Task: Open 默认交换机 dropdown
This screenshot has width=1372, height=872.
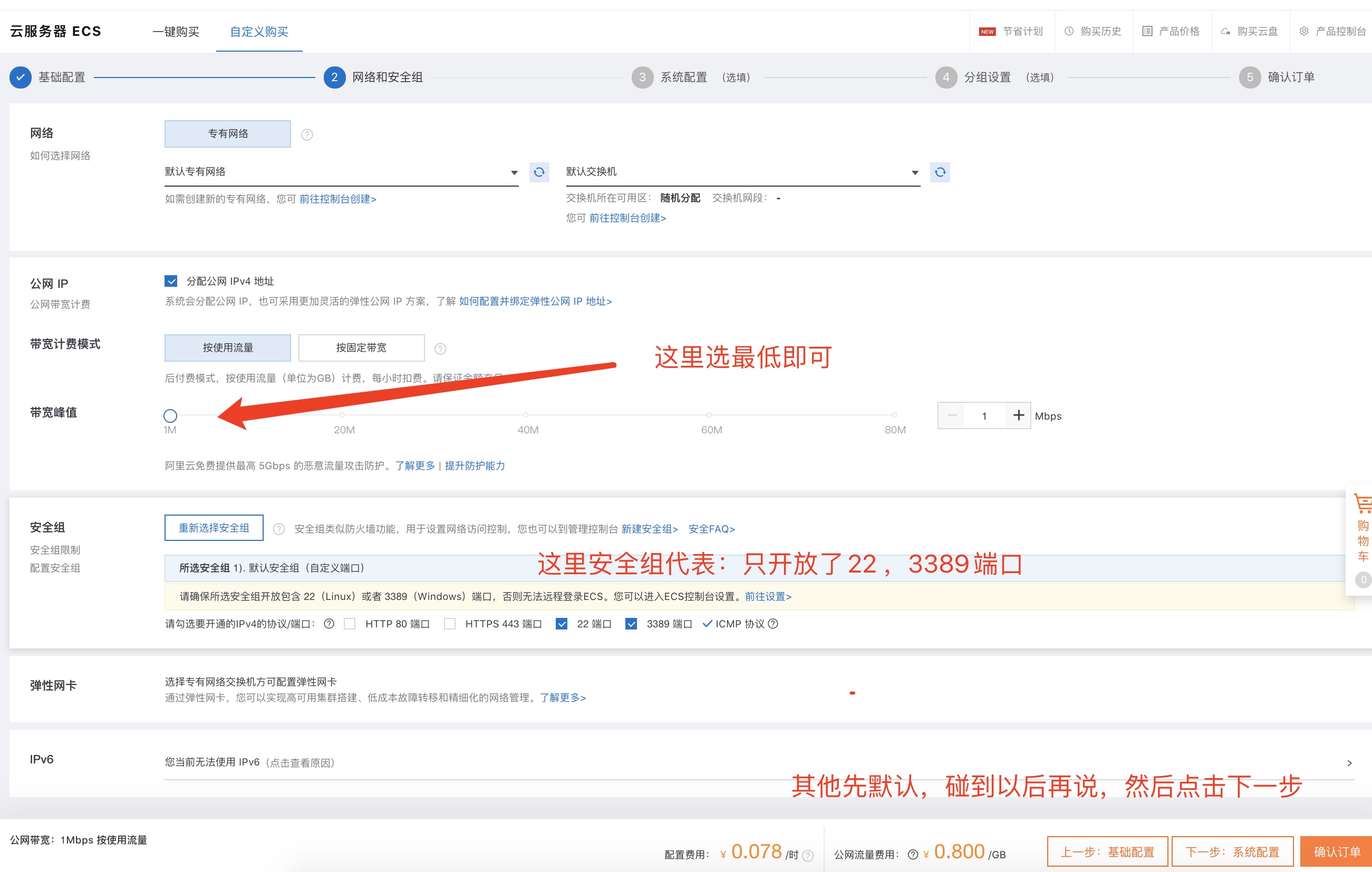Action: [742, 172]
